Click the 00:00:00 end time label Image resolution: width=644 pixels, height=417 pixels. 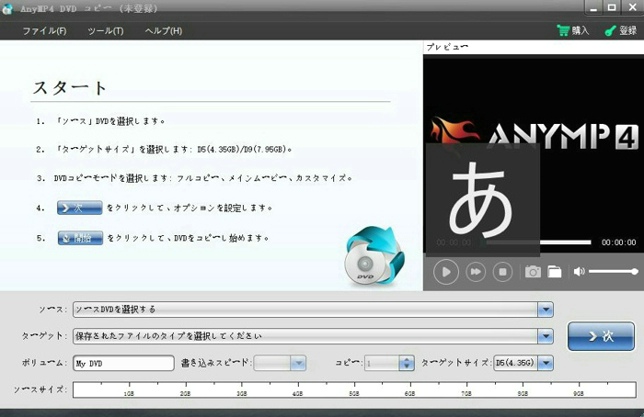(x=619, y=242)
